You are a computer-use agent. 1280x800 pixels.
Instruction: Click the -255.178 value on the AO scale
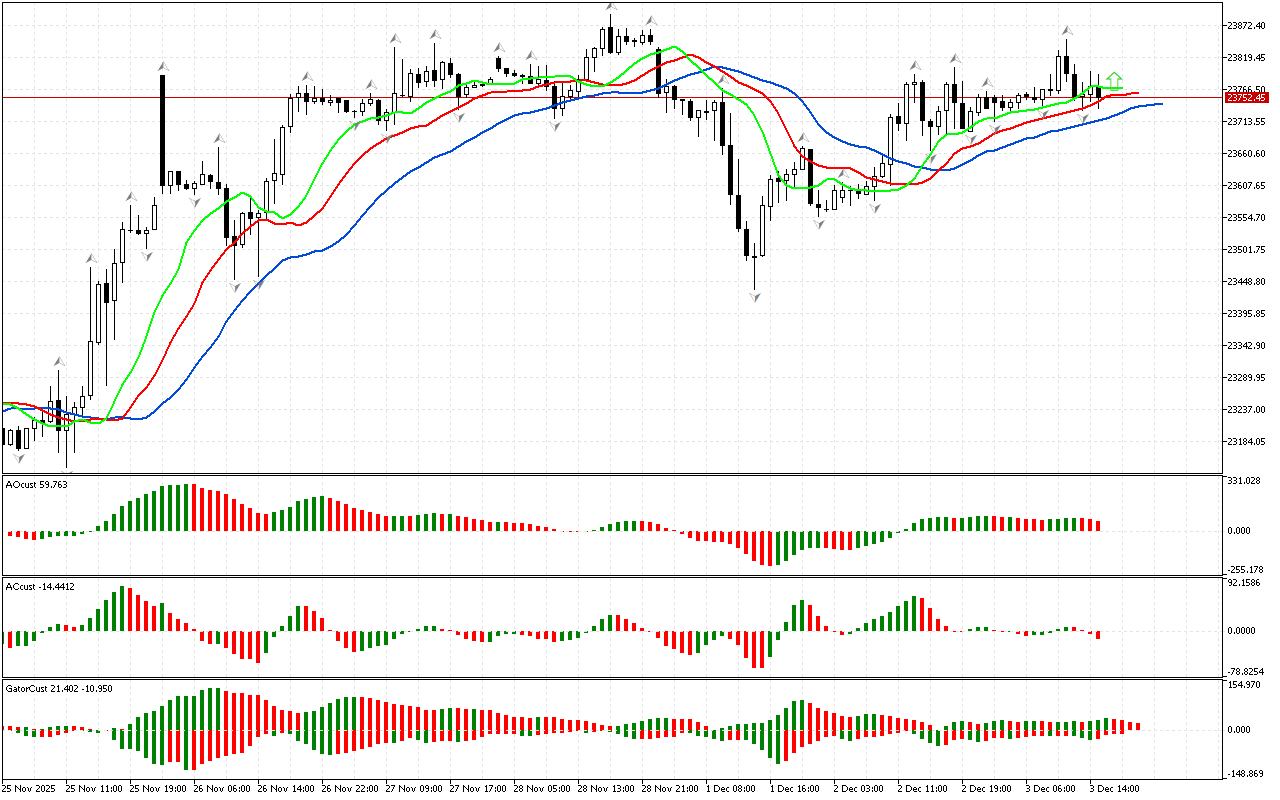(1244, 568)
